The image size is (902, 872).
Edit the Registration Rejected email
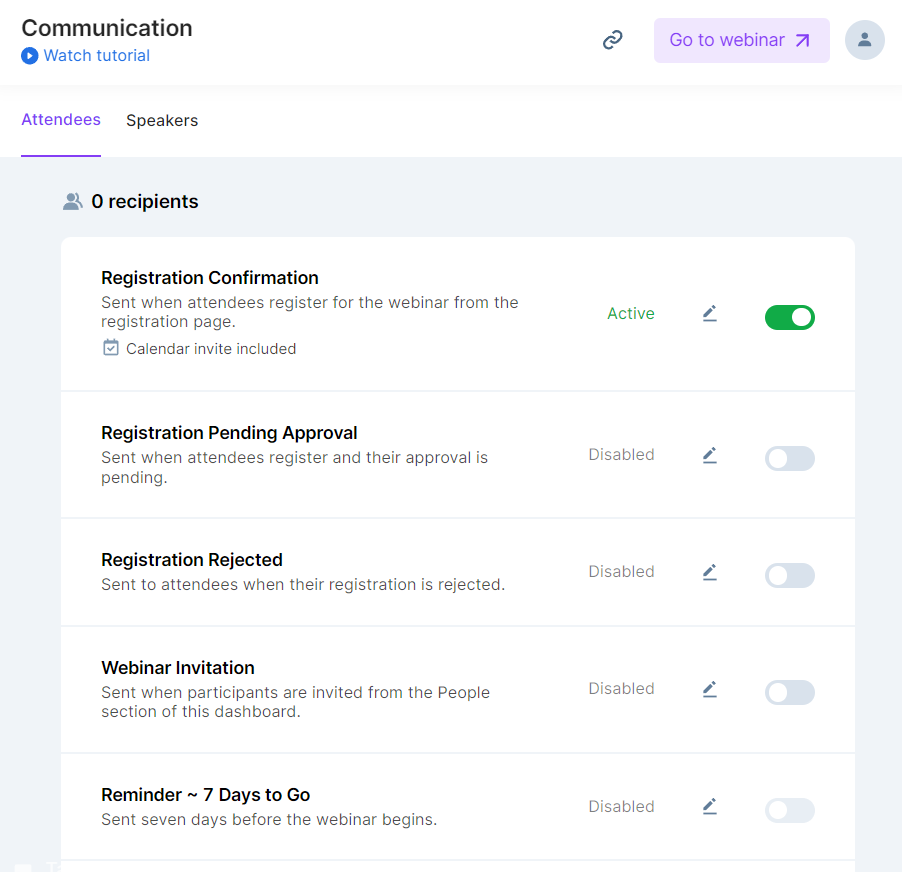pyautogui.click(x=710, y=572)
